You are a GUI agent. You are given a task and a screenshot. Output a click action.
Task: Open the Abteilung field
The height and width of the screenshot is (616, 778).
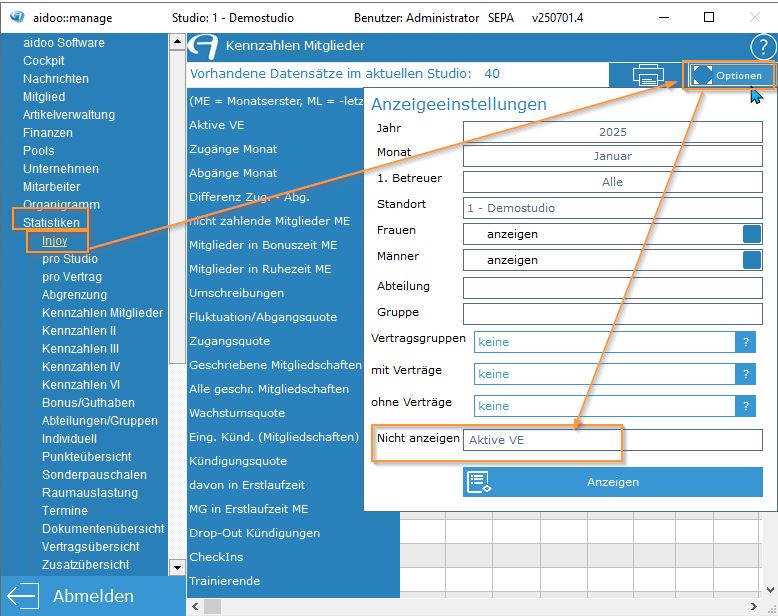coord(613,288)
